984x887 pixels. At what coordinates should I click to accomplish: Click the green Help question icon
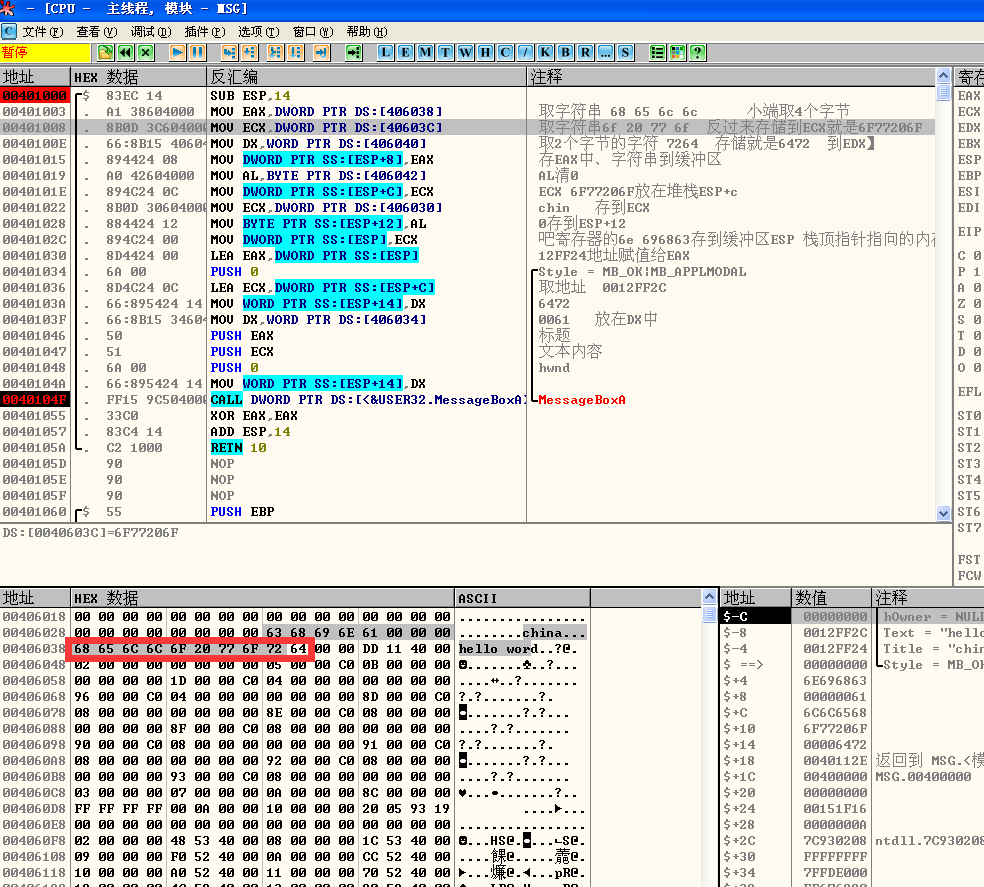point(697,53)
